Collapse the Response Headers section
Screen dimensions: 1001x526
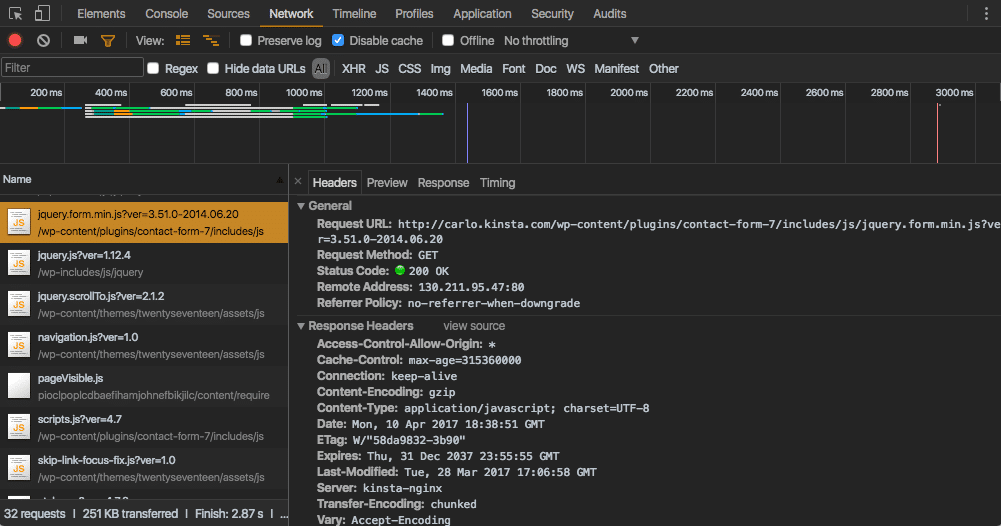301,326
